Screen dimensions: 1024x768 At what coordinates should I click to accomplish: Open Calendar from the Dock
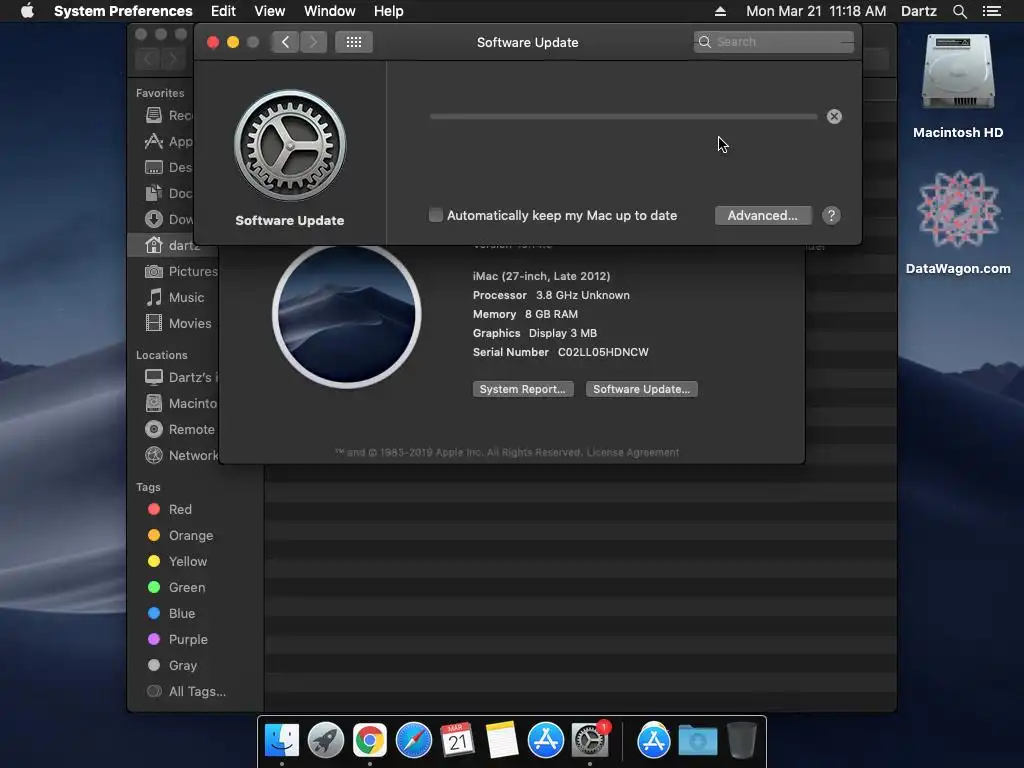pyautogui.click(x=457, y=741)
